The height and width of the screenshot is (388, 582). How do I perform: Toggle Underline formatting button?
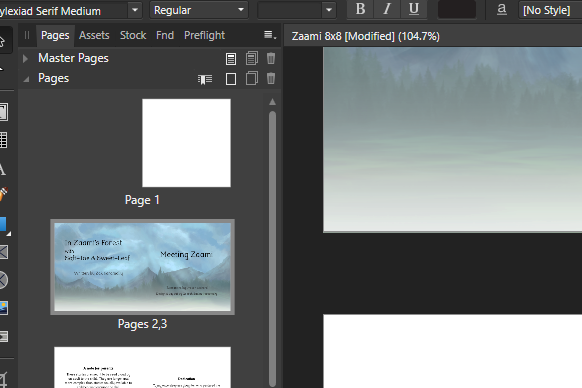(413, 9)
